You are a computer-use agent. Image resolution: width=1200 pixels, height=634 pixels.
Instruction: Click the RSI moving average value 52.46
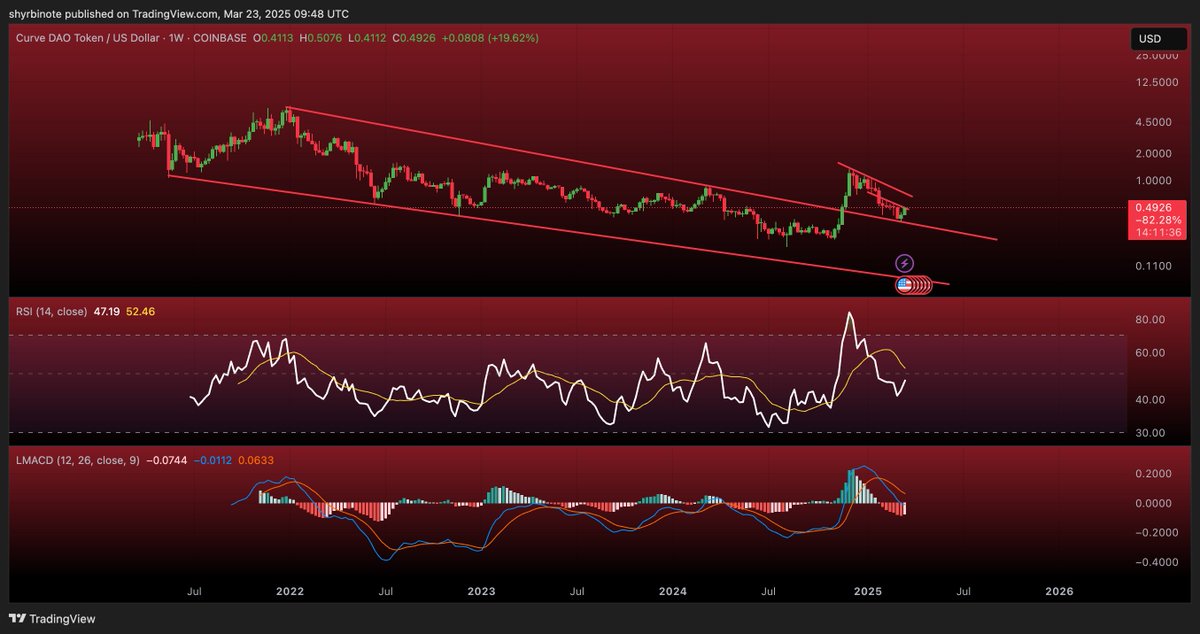point(141,311)
